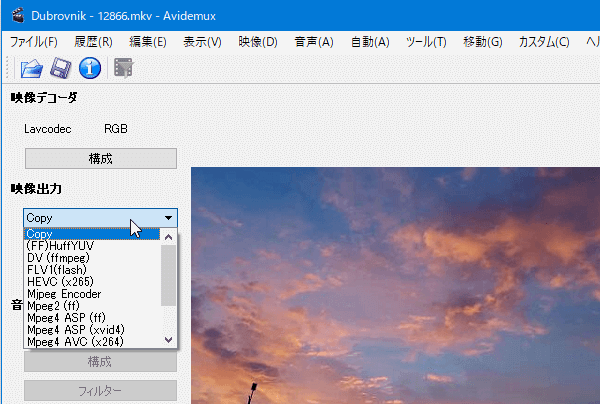The height and width of the screenshot is (404, 600).
Task: Select Mpeg2 (ff) codec option
Action: (92, 306)
